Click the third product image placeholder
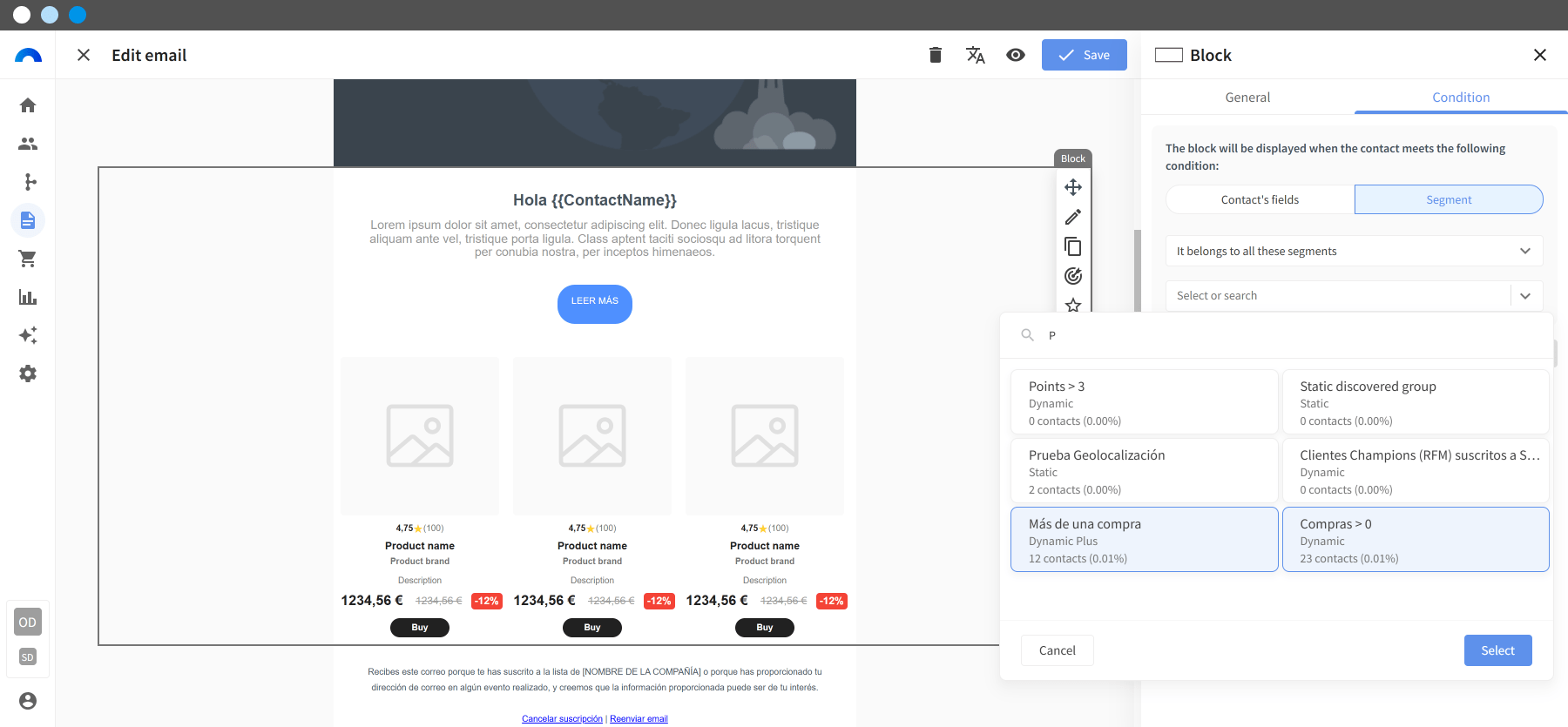Image resolution: width=1568 pixels, height=727 pixels. click(765, 435)
